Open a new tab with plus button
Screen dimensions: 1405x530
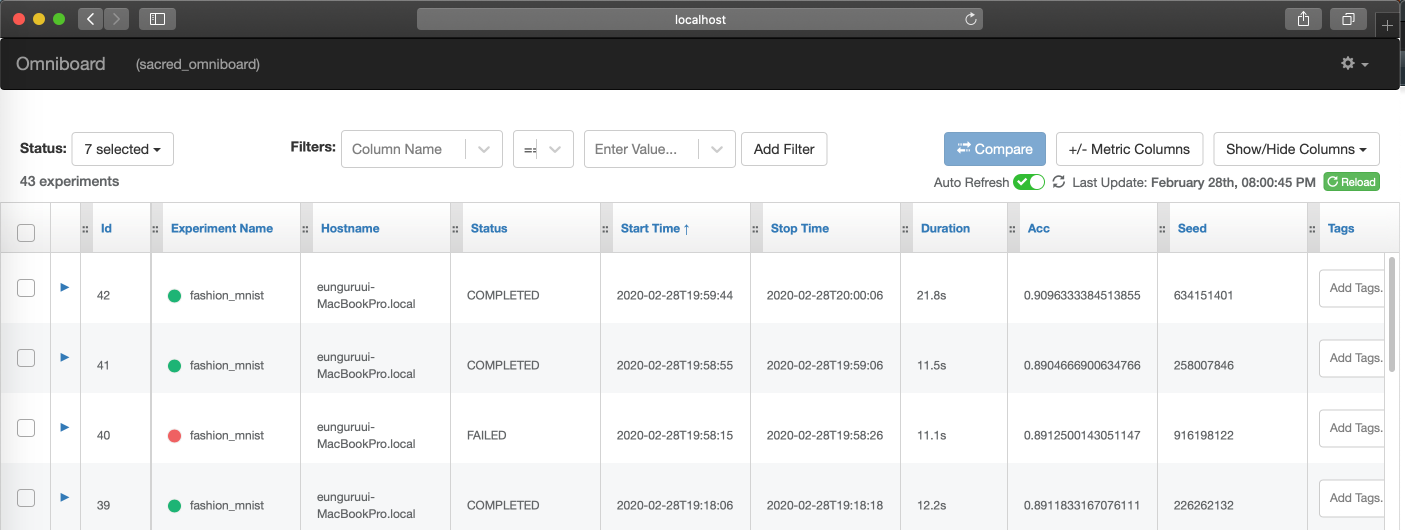click(x=1387, y=26)
